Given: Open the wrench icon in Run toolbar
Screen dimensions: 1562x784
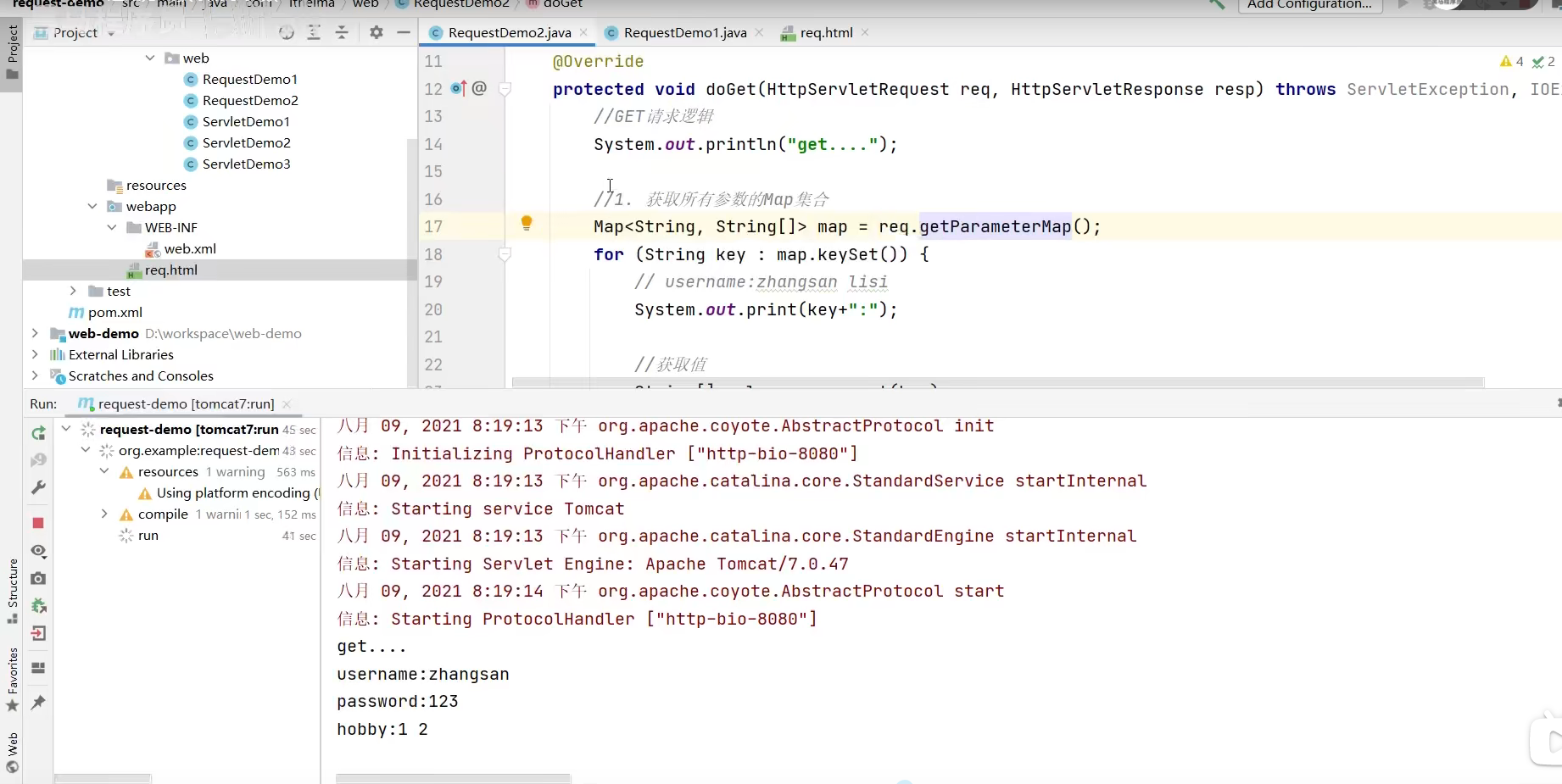Looking at the screenshot, I should (x=38, y=487).
